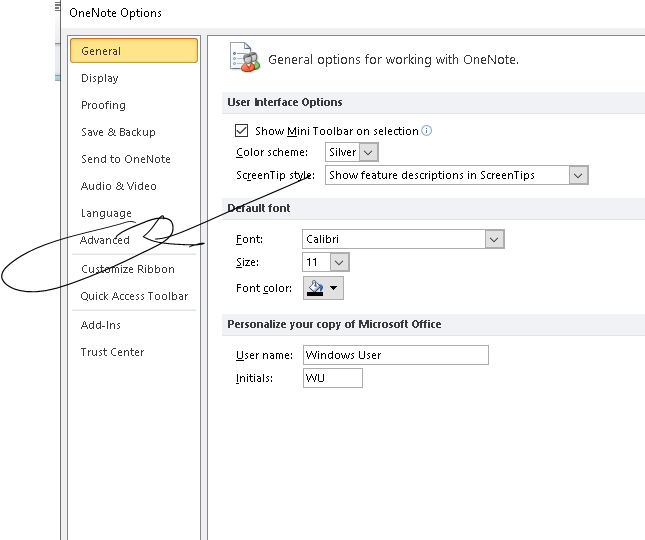
Task: Open the Proofing options category
Action: pyautogui.click(x=103, y=105)
